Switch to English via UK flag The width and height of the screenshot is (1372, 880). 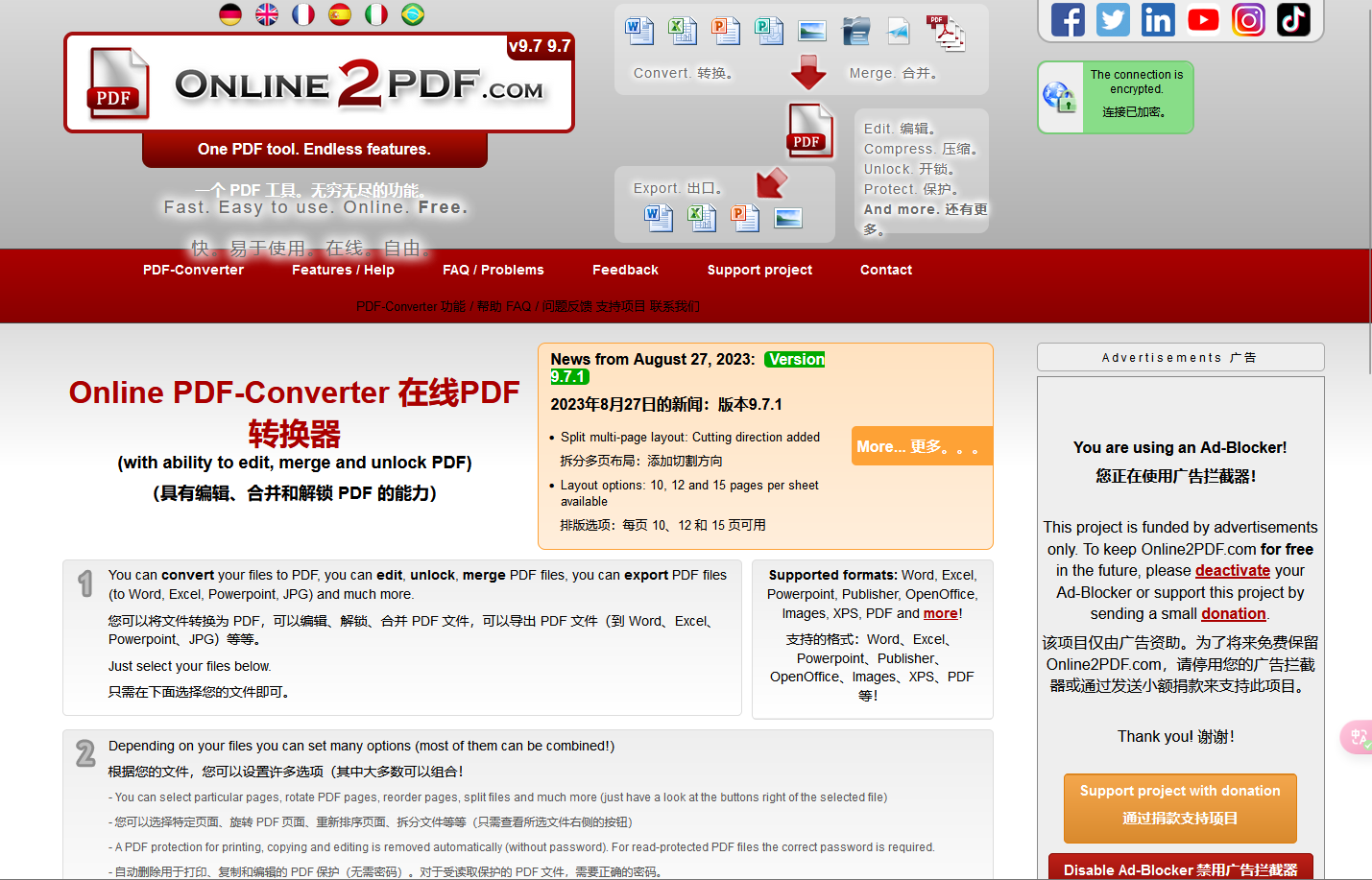pyautogui.click(x=267, y=14)
